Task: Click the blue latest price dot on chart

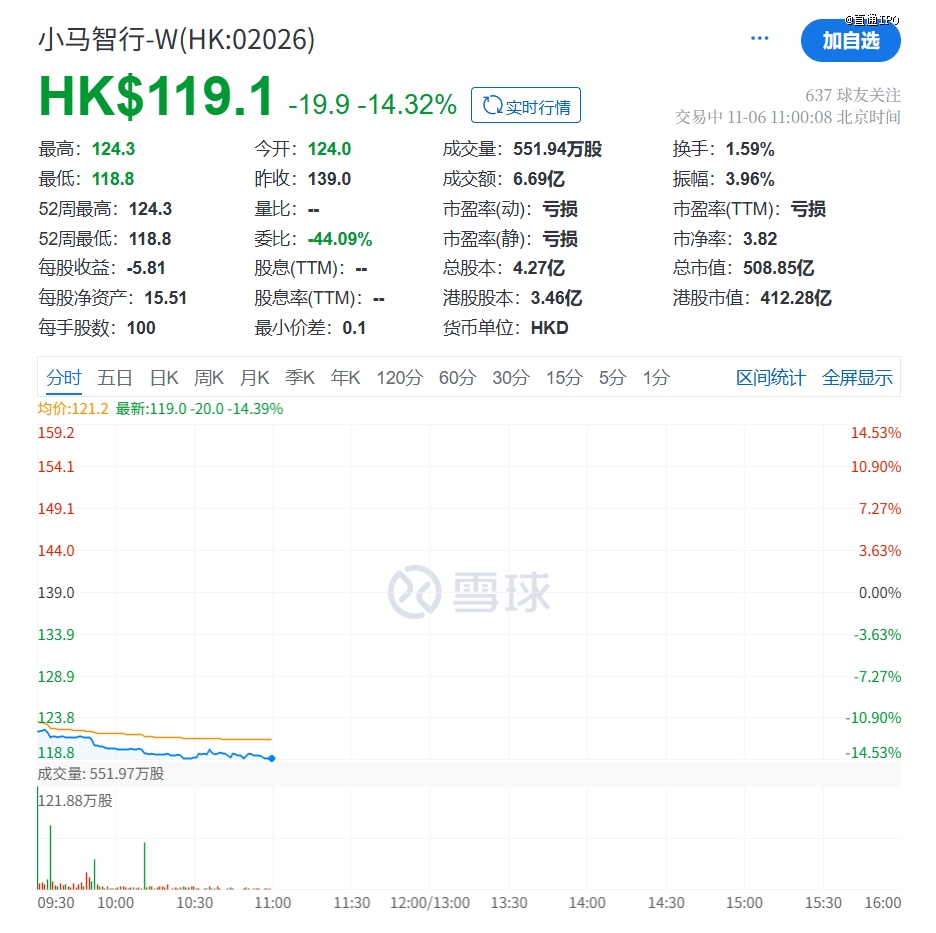Action: point(272,759)
